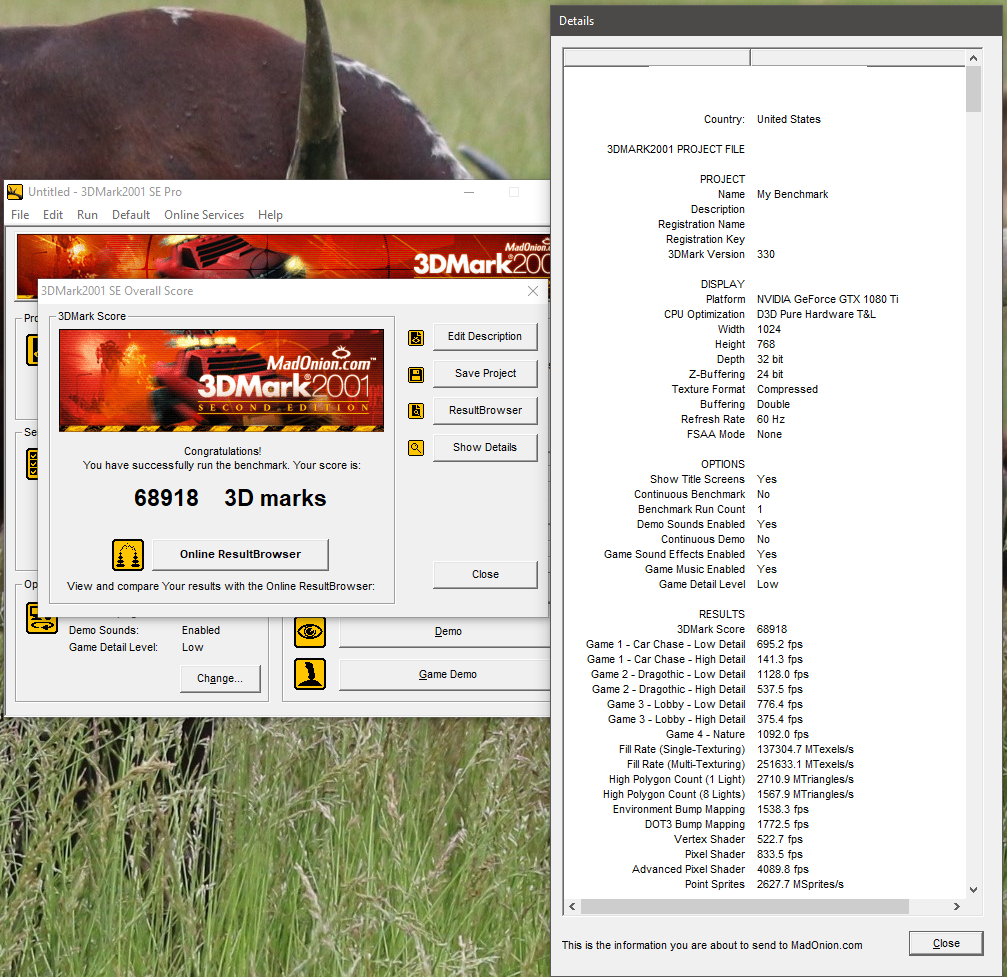Click '3DMARK2001 PROJECT FILE' heading
The width and height of the screenshot is (1007, 977).
point(676,149)
